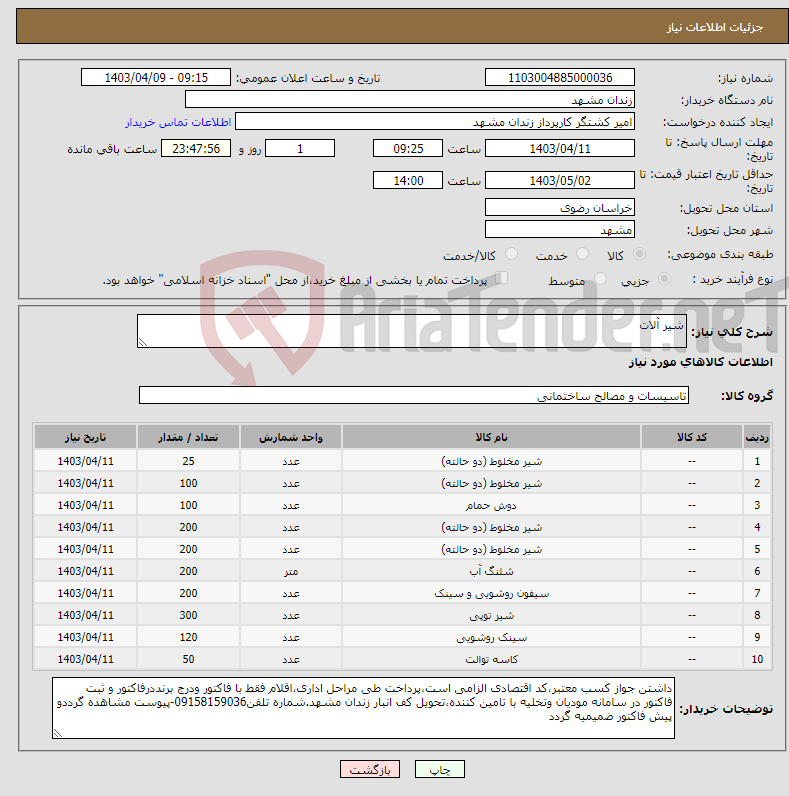The height and width of the screenshot is (796, 789).
Task: Click the نام کالا column header
Action: pyautogui.click(x=491, y=437)
